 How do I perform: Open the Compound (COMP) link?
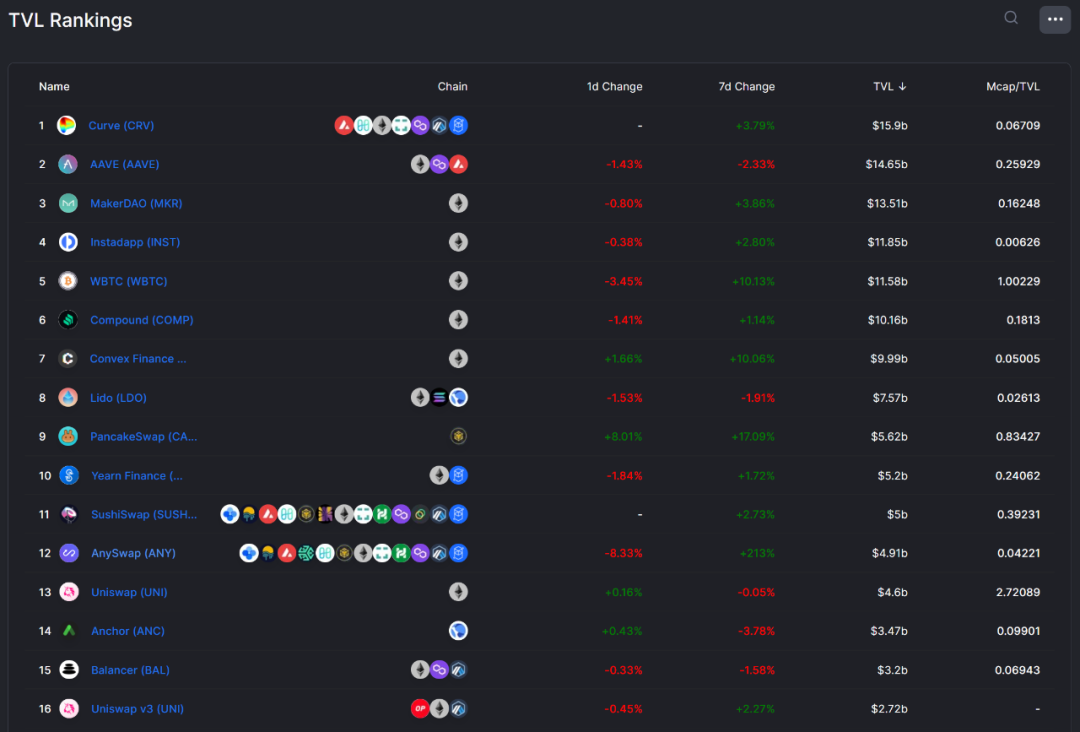click(x=142, y=320)
